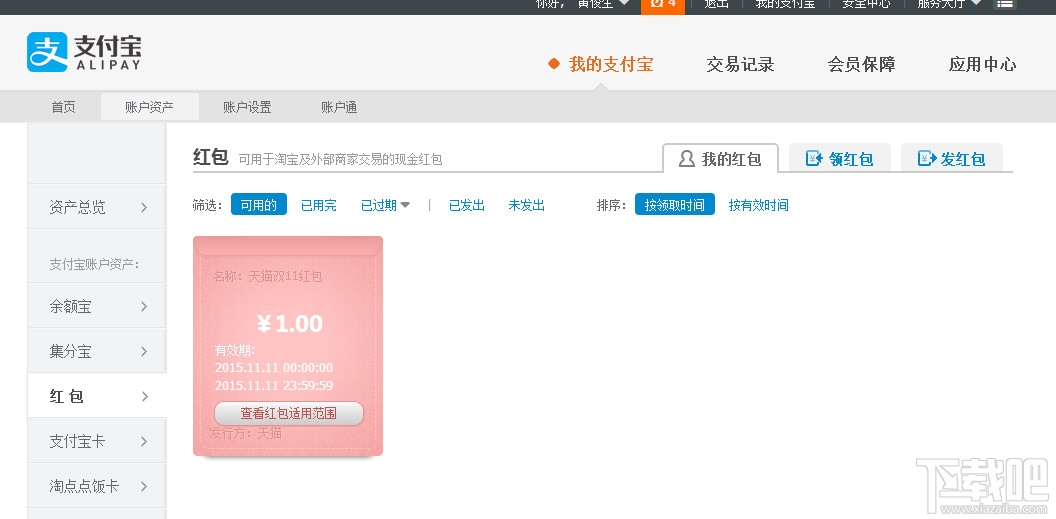The image size is (1056, 519).
Task: Open 资产总览 in the sidebar
Action: point(97,207)
